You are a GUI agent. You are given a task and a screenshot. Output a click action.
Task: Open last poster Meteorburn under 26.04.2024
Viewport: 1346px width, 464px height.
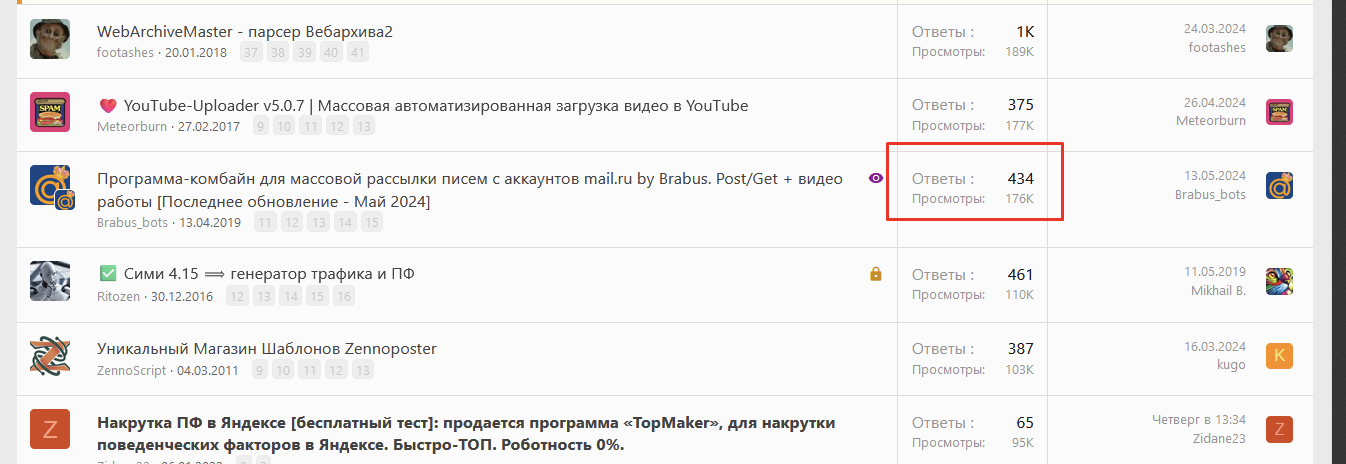click(1211, 121)
